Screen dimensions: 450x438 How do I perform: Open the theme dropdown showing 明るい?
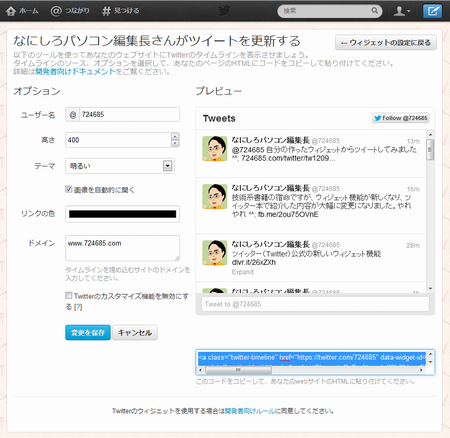tap(120, 166)
